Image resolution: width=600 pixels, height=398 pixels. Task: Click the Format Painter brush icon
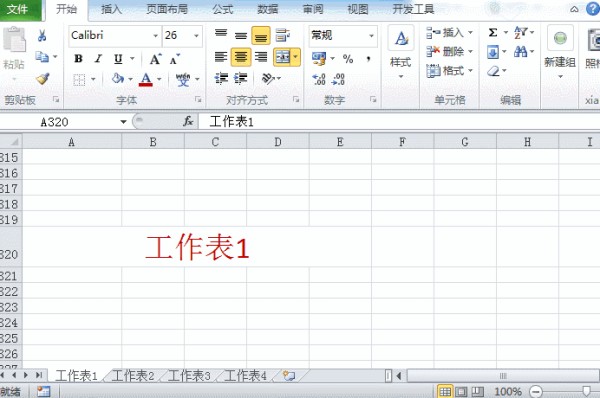[x=42, y=78]
